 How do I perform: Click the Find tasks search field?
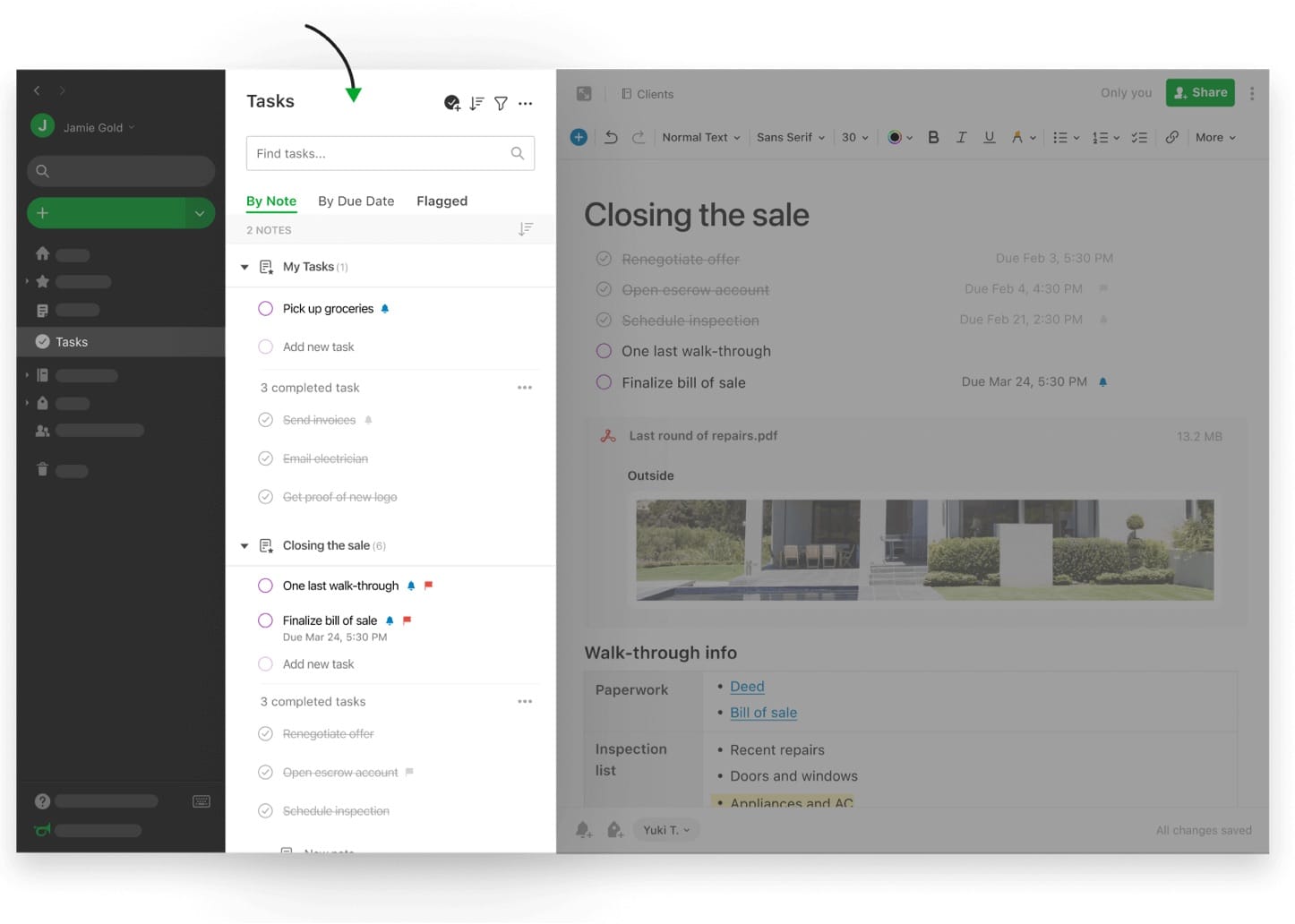[x=381, y=153]
